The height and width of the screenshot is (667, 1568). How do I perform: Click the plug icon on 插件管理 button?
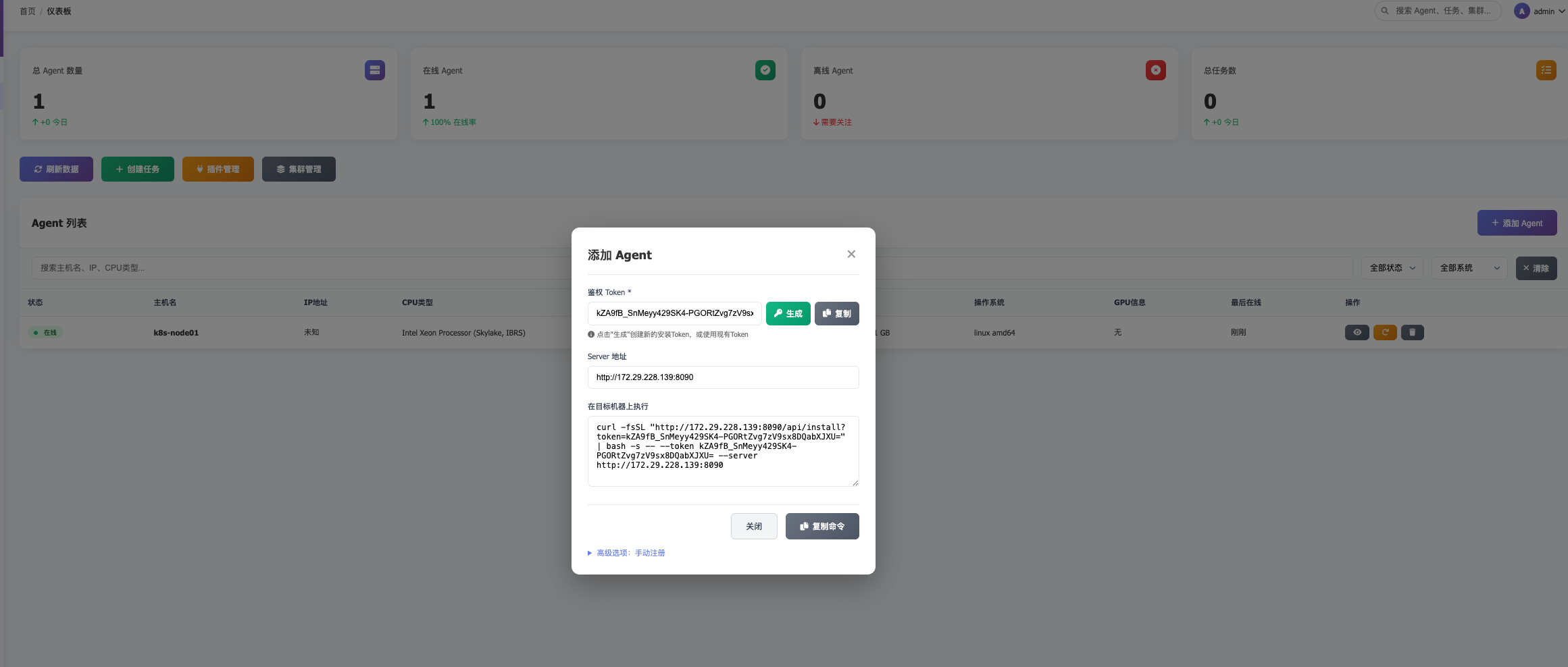(x=200, y=169)
